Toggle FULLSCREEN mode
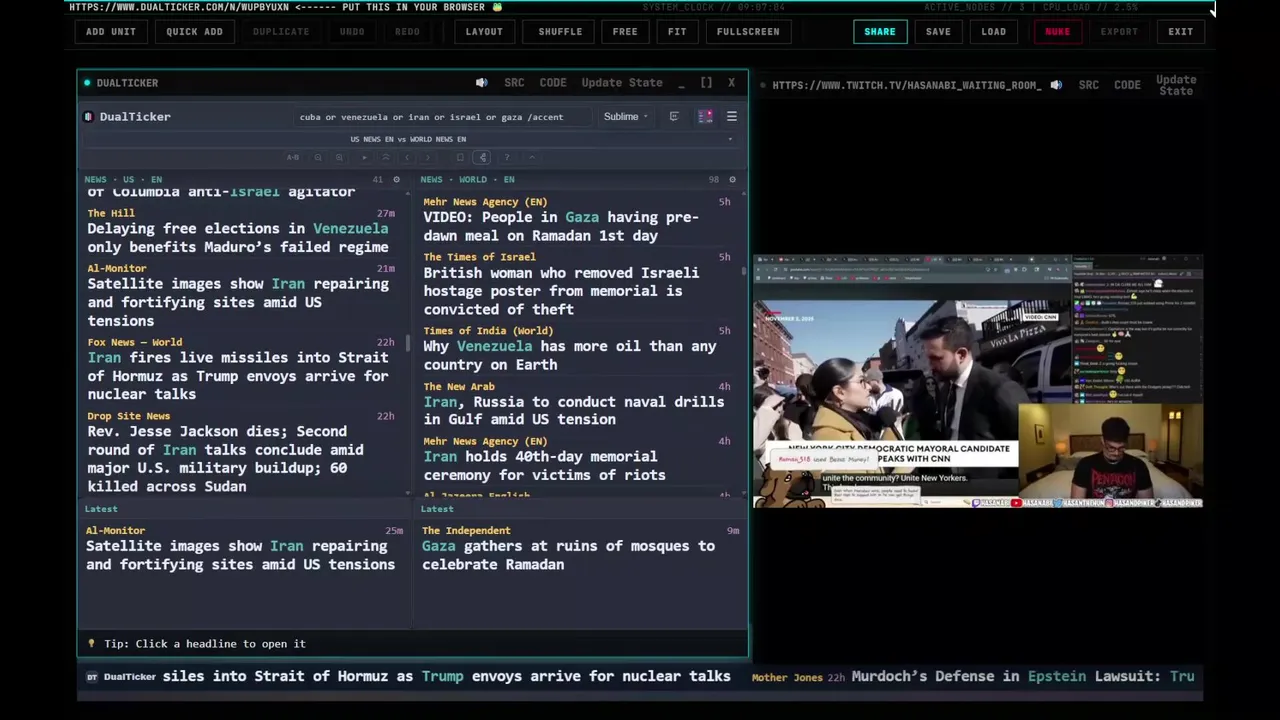The width and height of the screenshot is (1280, 720). coord(748,32)
